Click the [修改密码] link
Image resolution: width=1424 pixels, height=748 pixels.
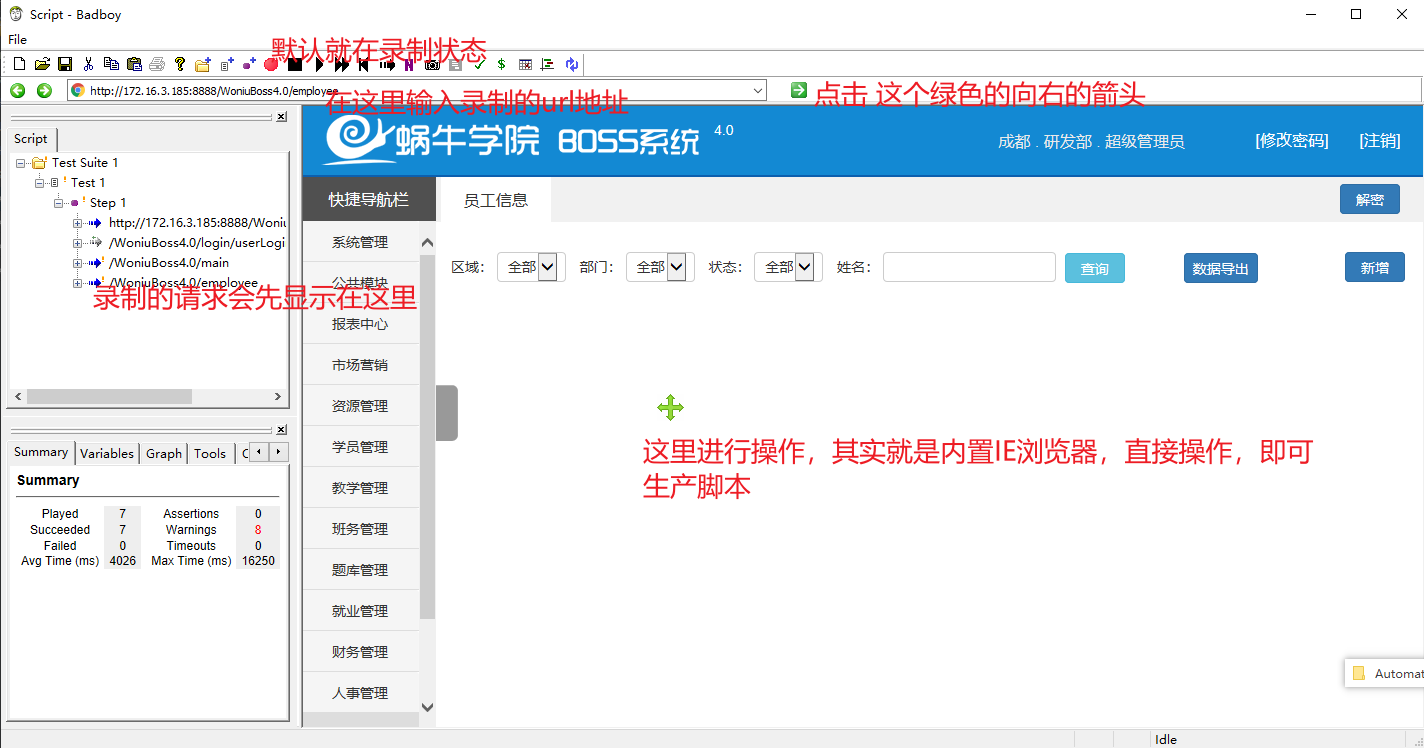pos(1292,141)
